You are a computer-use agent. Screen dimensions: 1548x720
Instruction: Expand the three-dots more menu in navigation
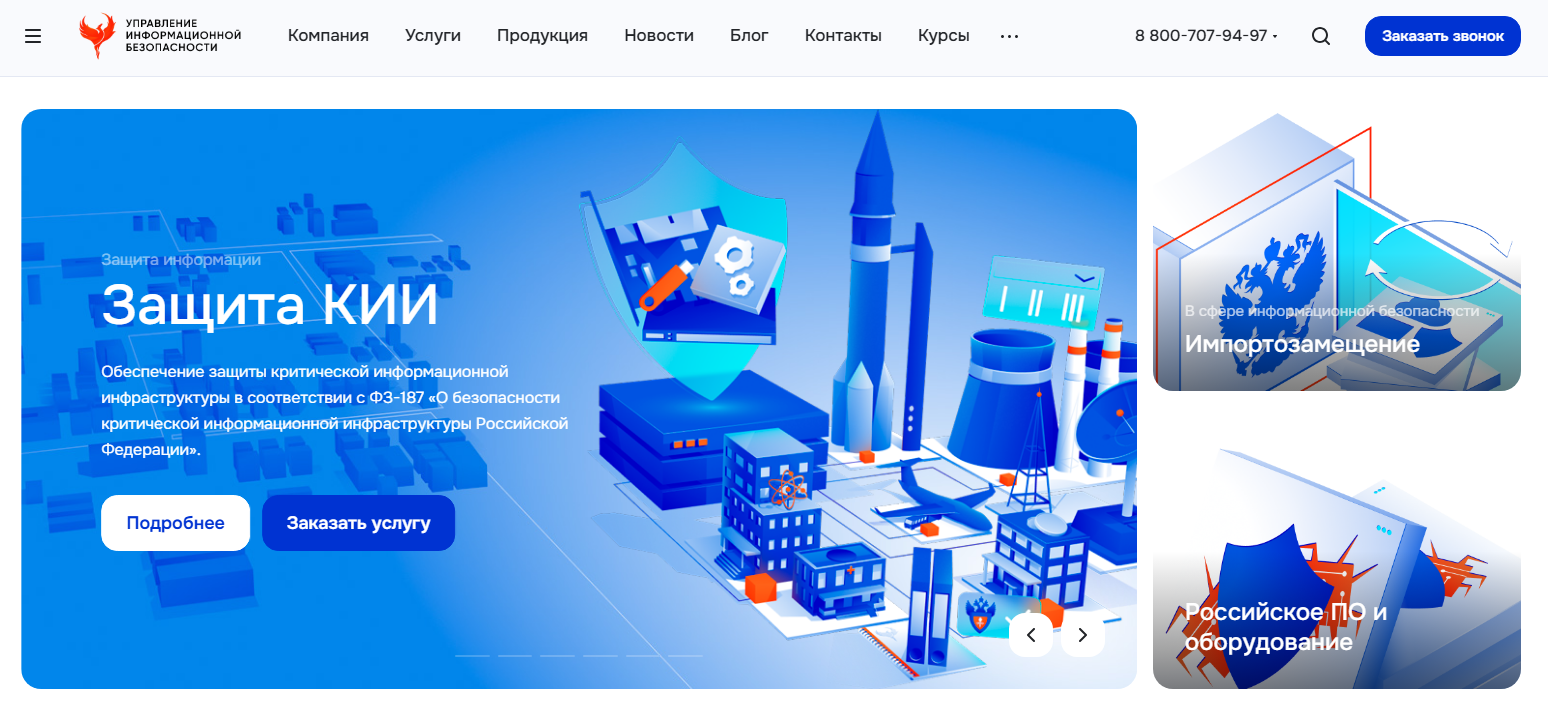[1009, 36]
